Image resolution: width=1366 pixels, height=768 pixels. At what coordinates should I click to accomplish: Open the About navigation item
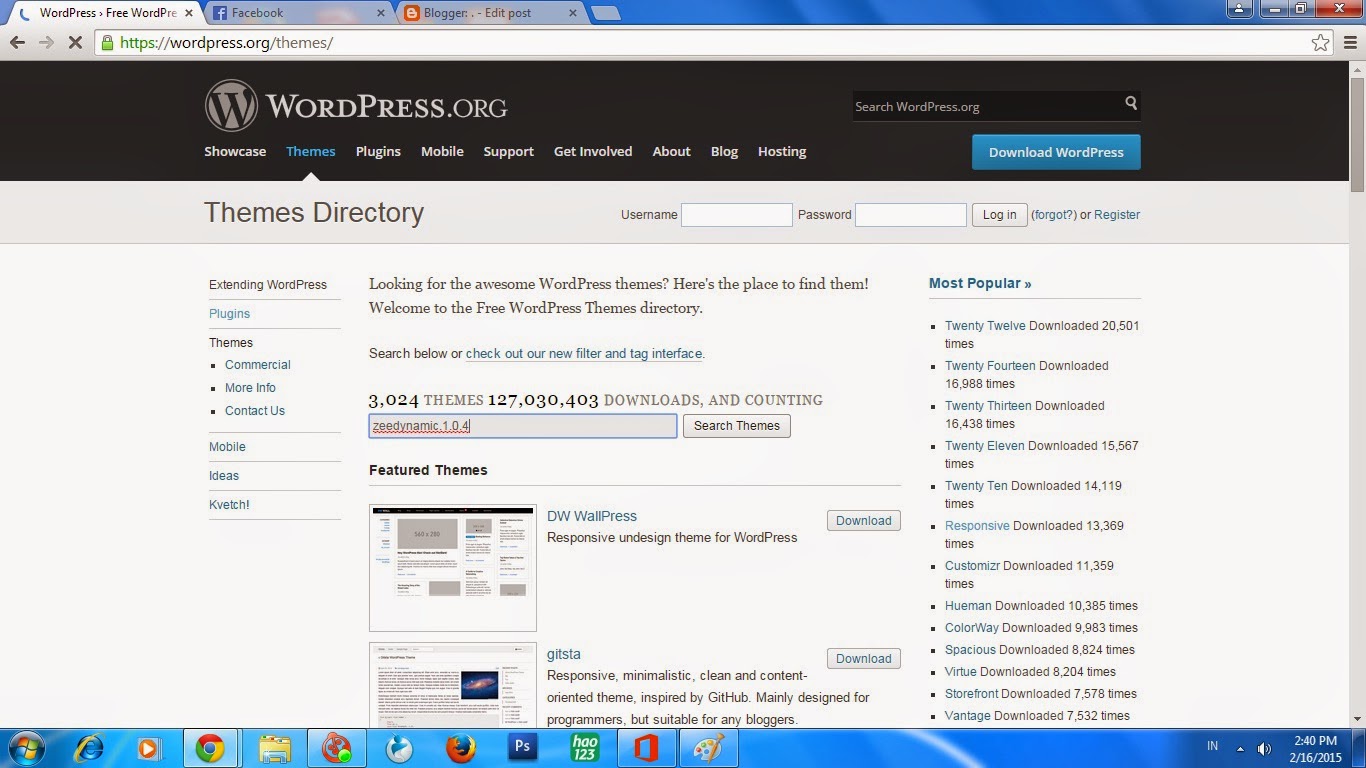672,152
